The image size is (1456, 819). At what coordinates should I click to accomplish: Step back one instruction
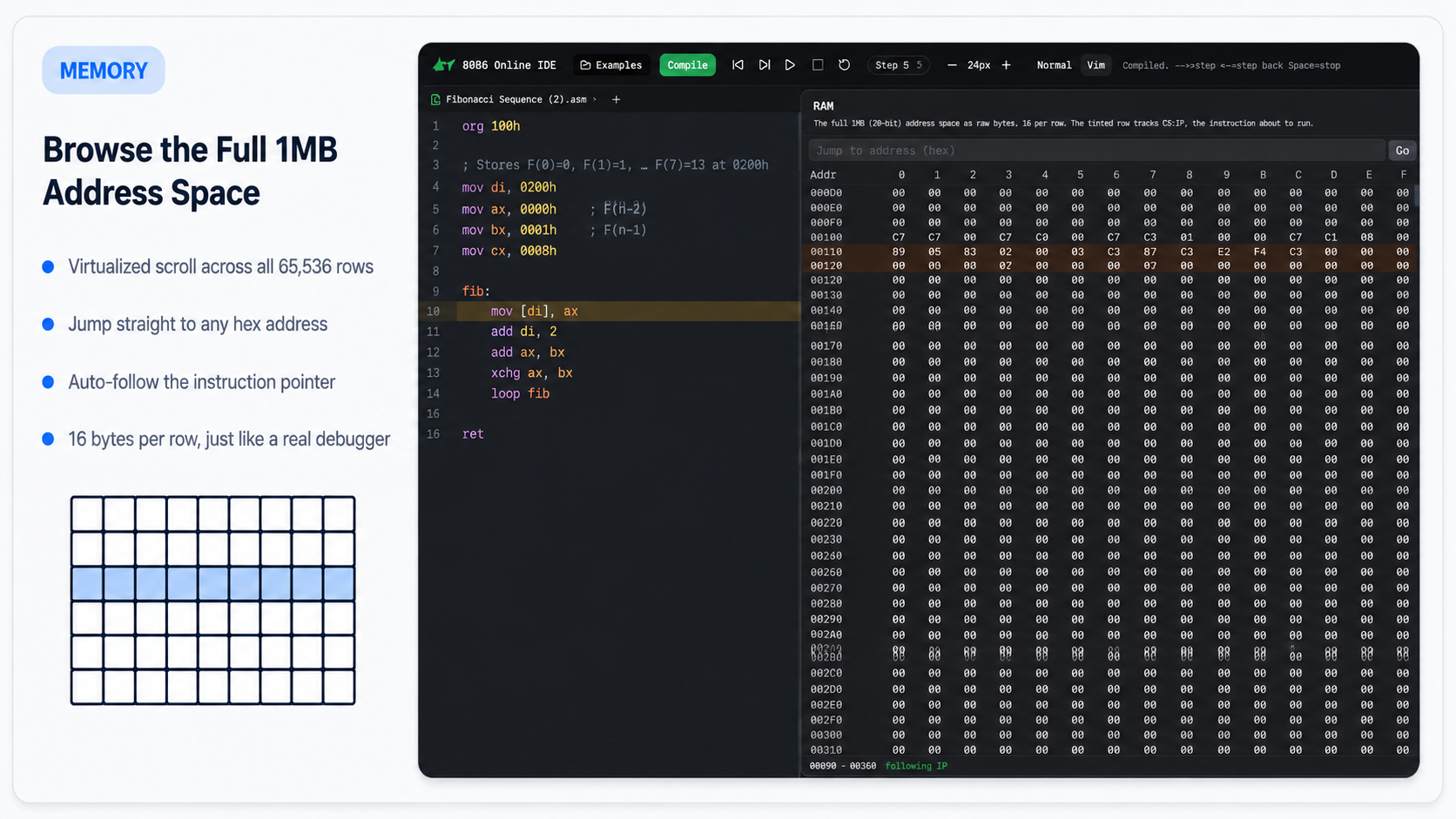[738, 65]
